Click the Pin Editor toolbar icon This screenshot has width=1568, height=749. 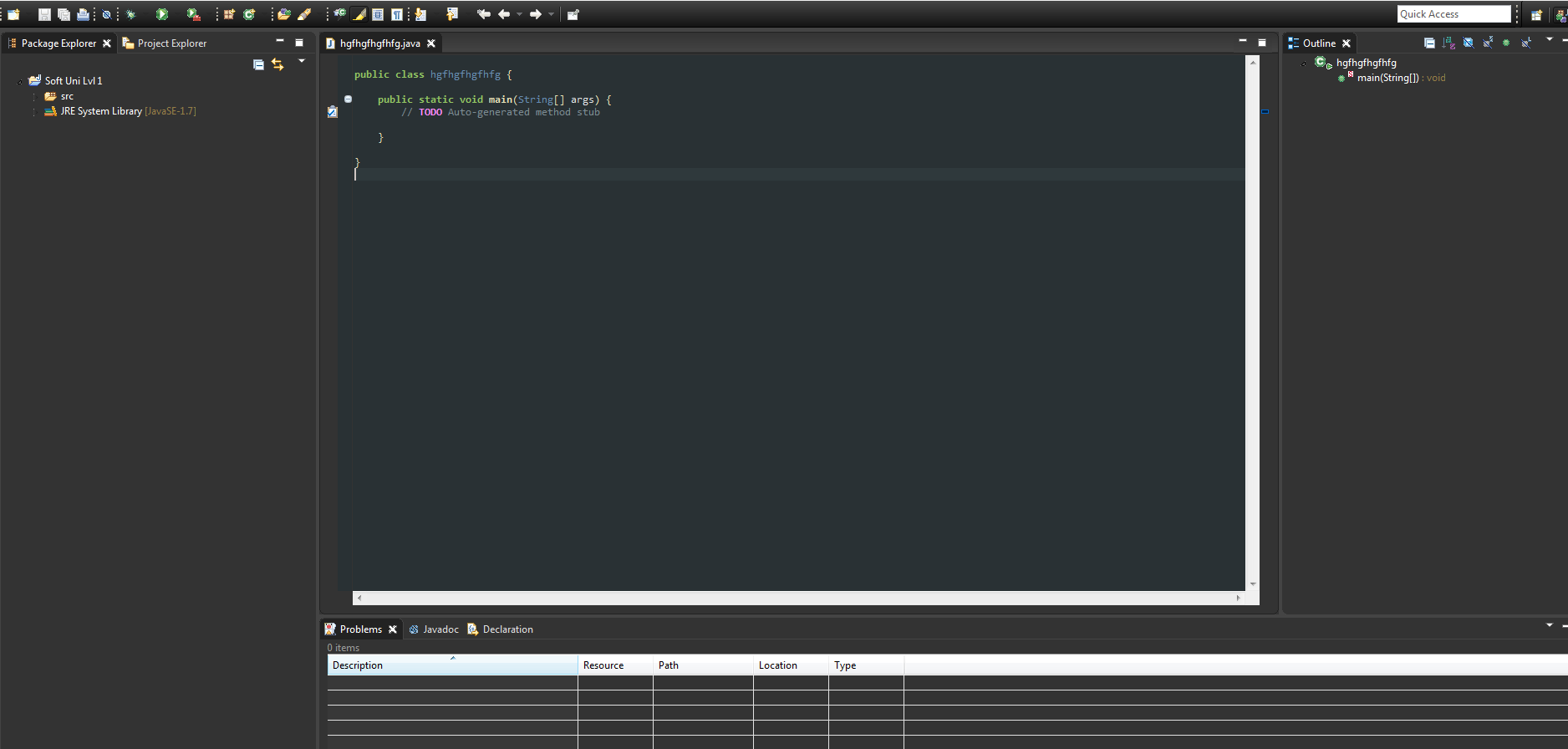[x=573, y=14]
